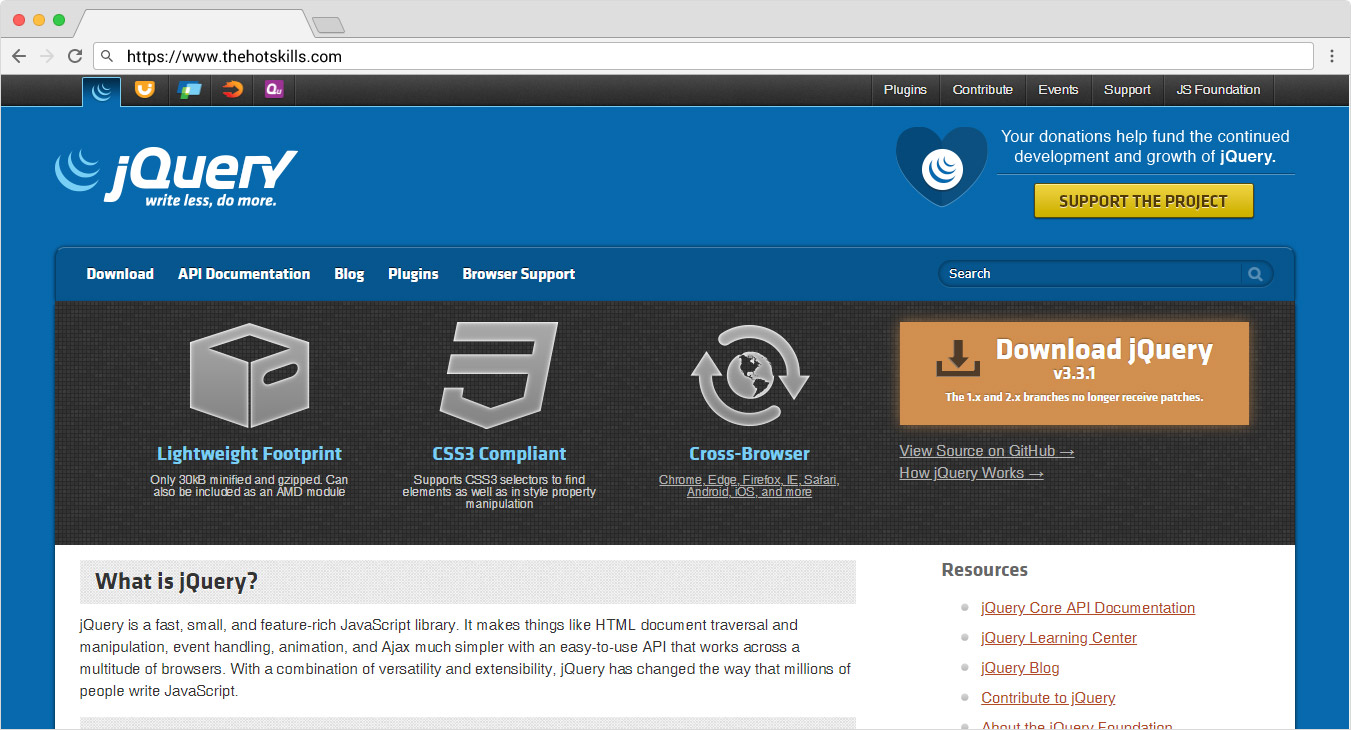Click the Download jQuery v3.3.1 button

pyautogui.click(x=1074, y=373)
